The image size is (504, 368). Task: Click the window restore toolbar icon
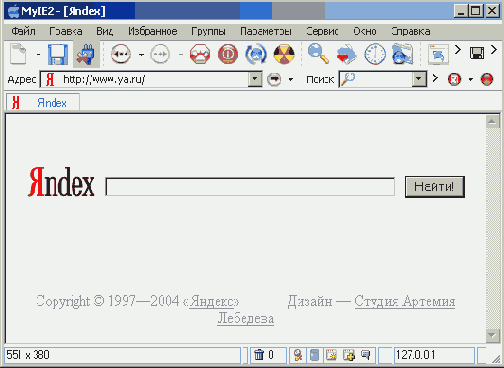click(438, 54)
